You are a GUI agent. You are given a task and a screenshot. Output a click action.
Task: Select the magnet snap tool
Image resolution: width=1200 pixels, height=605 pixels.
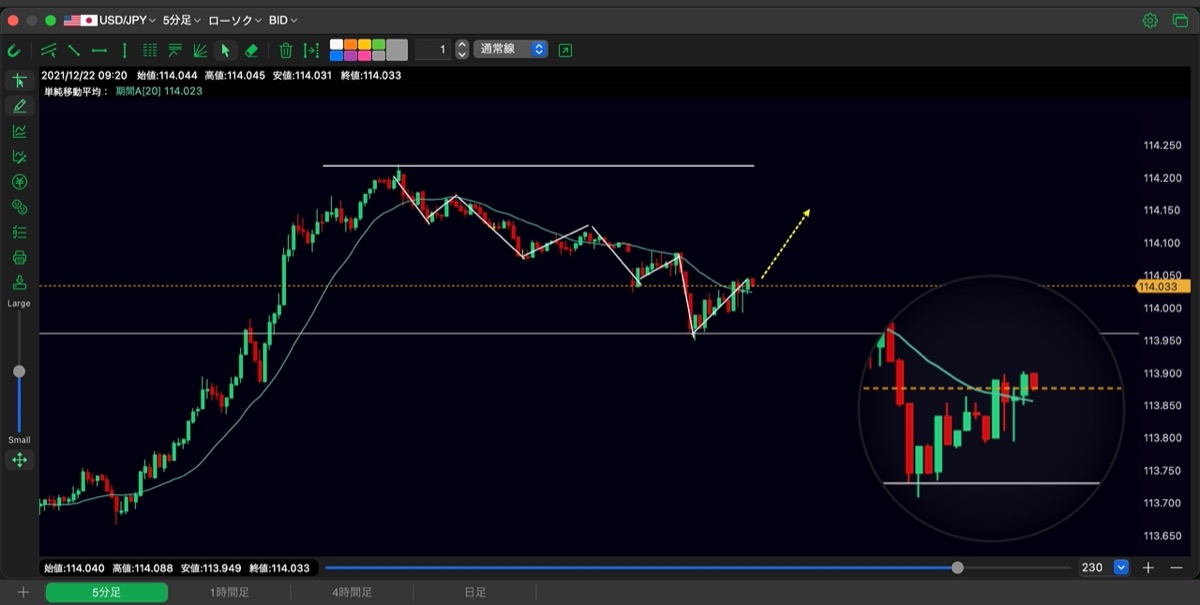14,50
